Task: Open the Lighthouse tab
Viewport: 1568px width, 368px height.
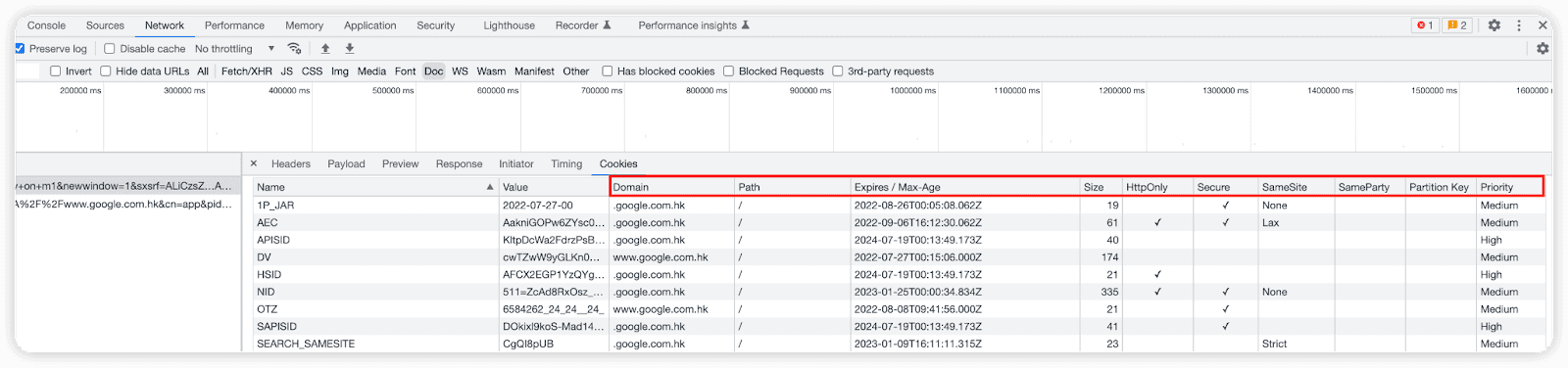Action: [510, 25]
